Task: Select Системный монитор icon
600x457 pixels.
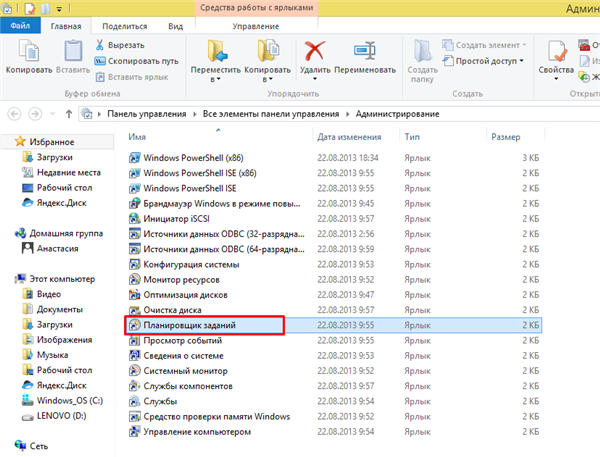Action: tap(134, 370)
